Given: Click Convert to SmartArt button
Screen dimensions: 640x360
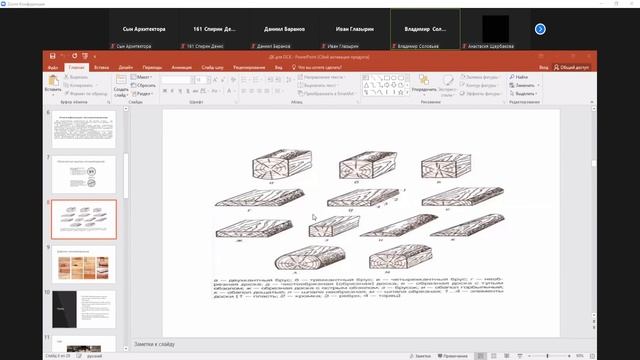Looking at the screenshot, I should pyautogui.click(x=326, y=93).
